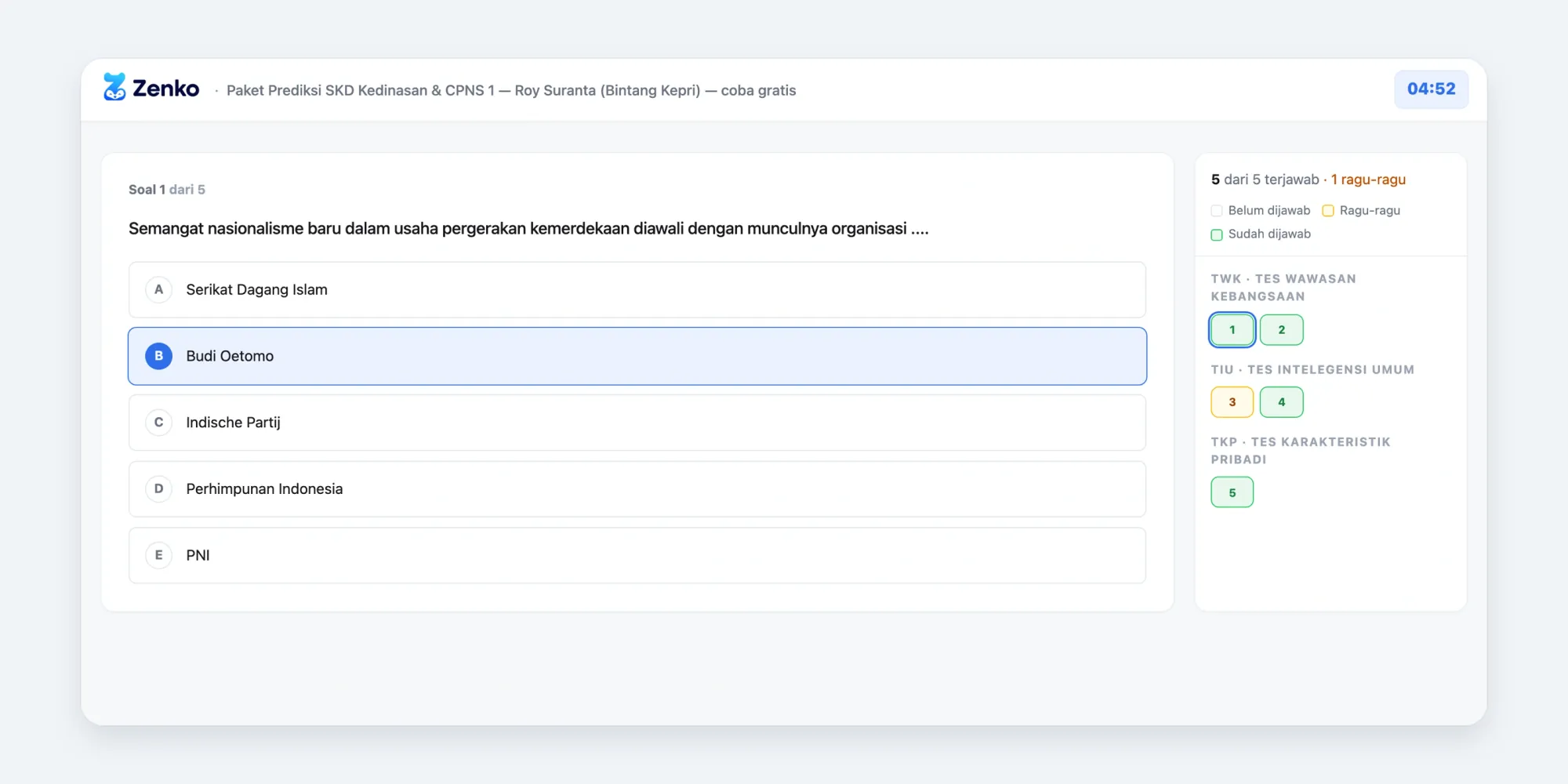Click the question text about nasionalisme
The height and width of the screenshot is (784, 1568).
click(528, 229)
